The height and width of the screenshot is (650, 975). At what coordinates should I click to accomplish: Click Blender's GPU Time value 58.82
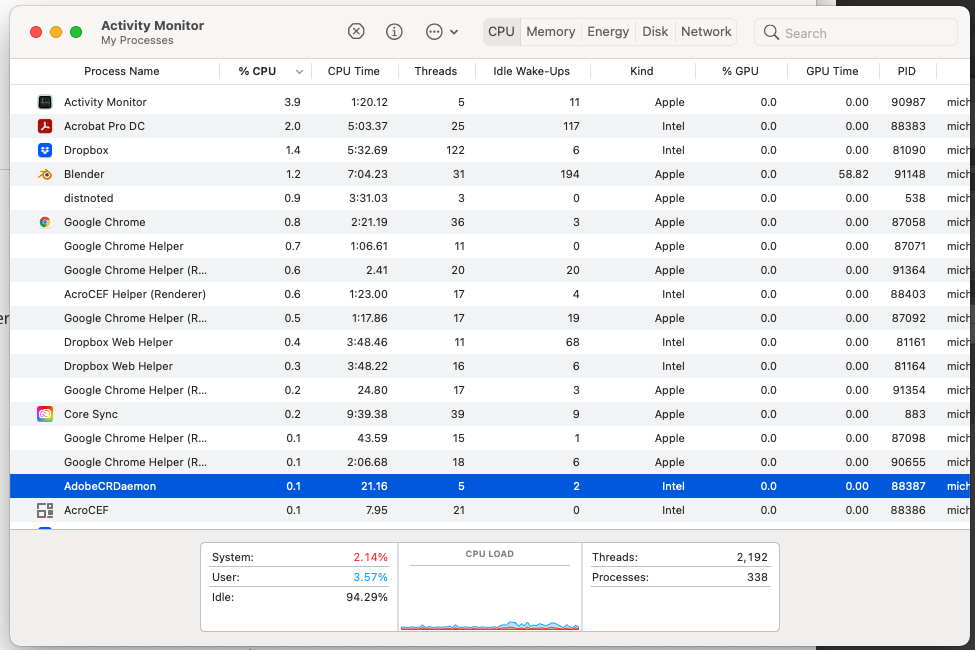click(853, 174)
